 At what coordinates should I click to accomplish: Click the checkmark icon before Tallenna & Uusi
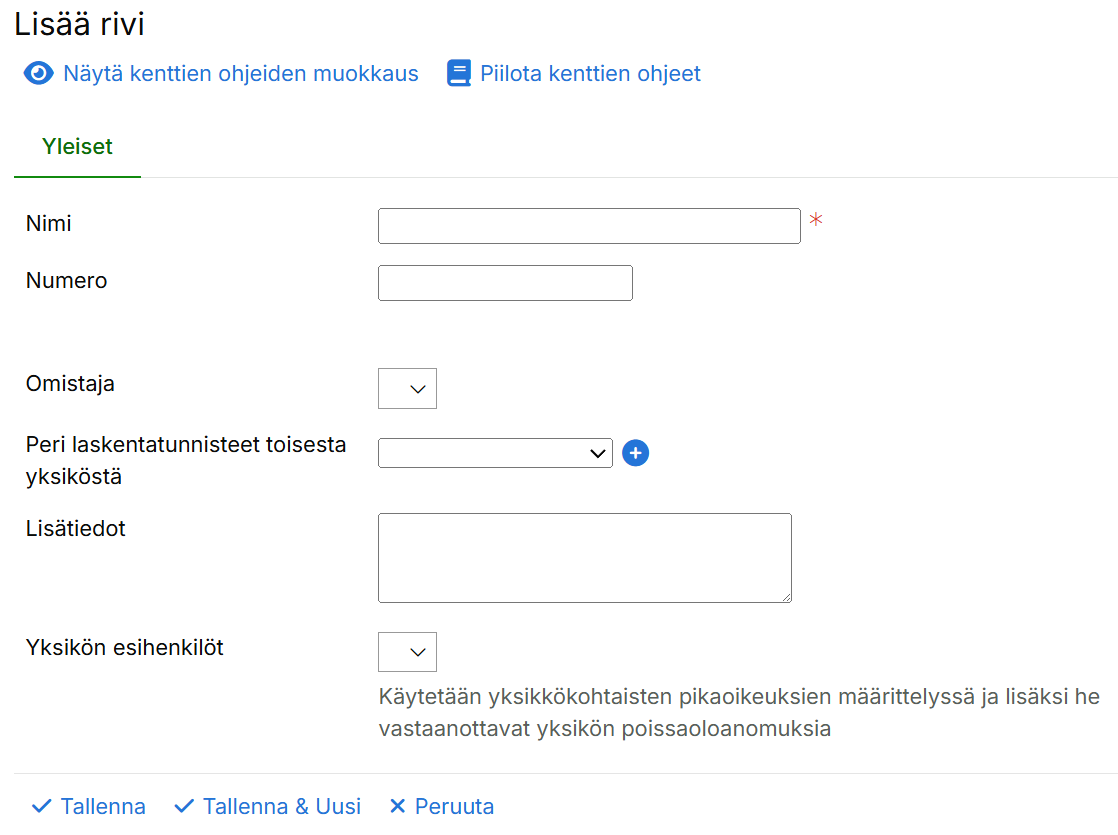pyautogui.click(x=183, y=806)
